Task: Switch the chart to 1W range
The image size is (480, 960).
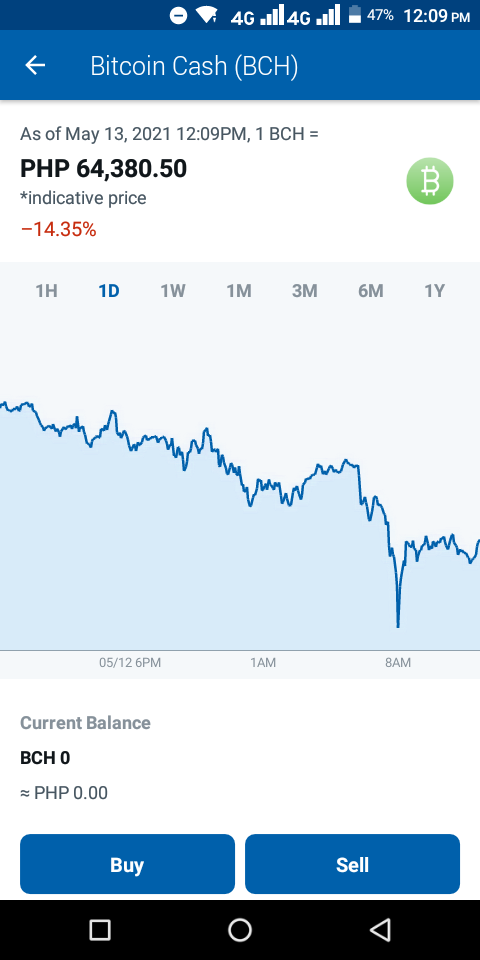Action: coord(173,291)
